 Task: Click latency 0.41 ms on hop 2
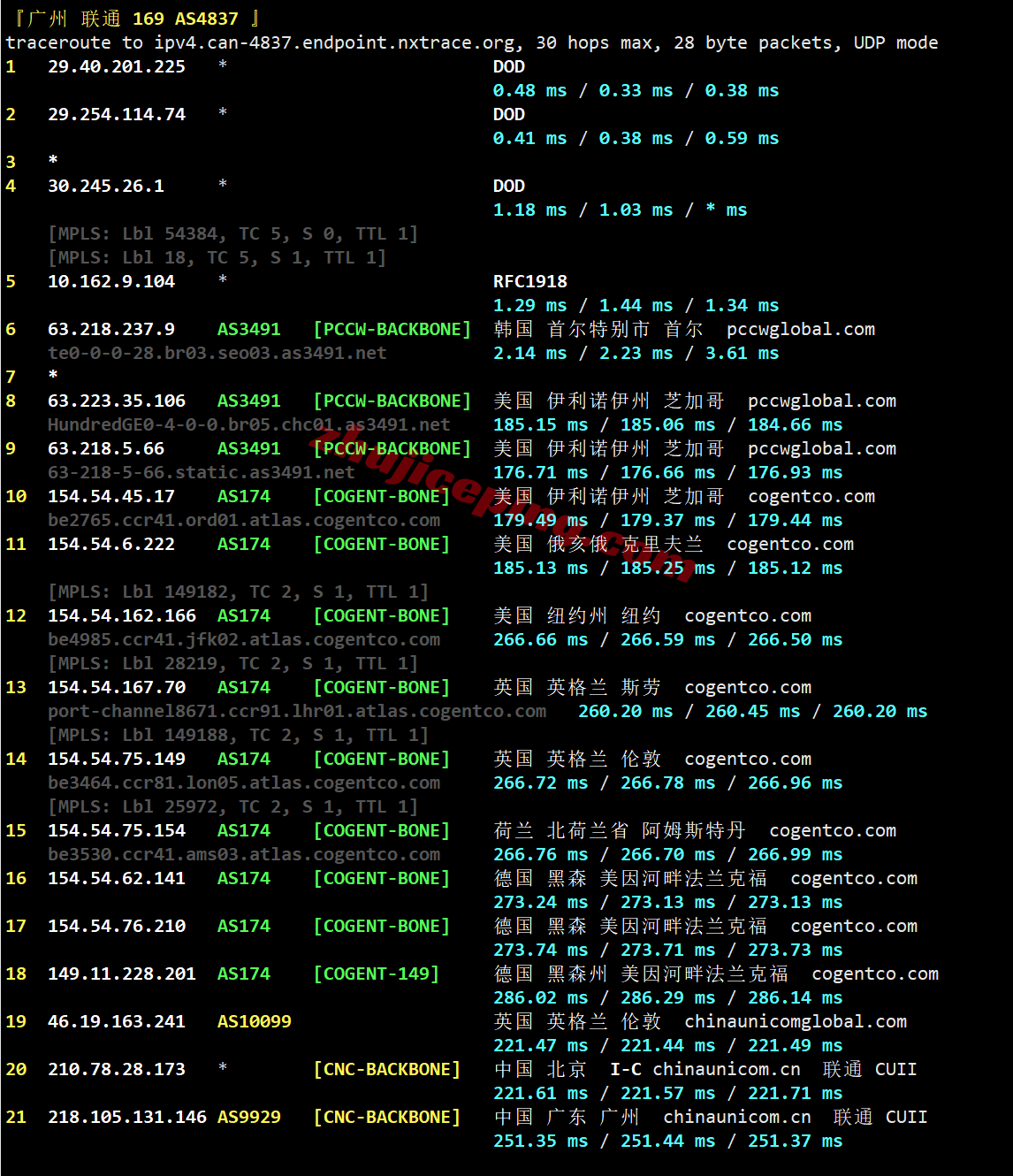pyautogui.click(x=529, y=138)
